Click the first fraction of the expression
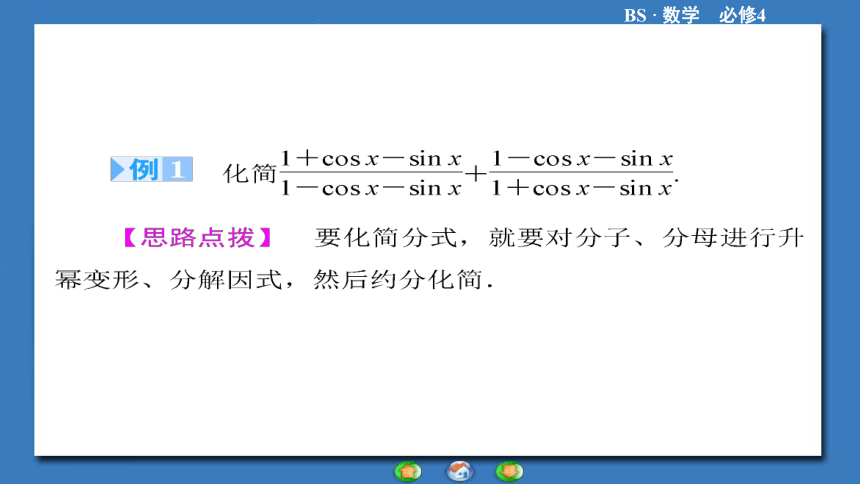The height and width of the screenshot is (484, 860). click(x=371, y=173)
